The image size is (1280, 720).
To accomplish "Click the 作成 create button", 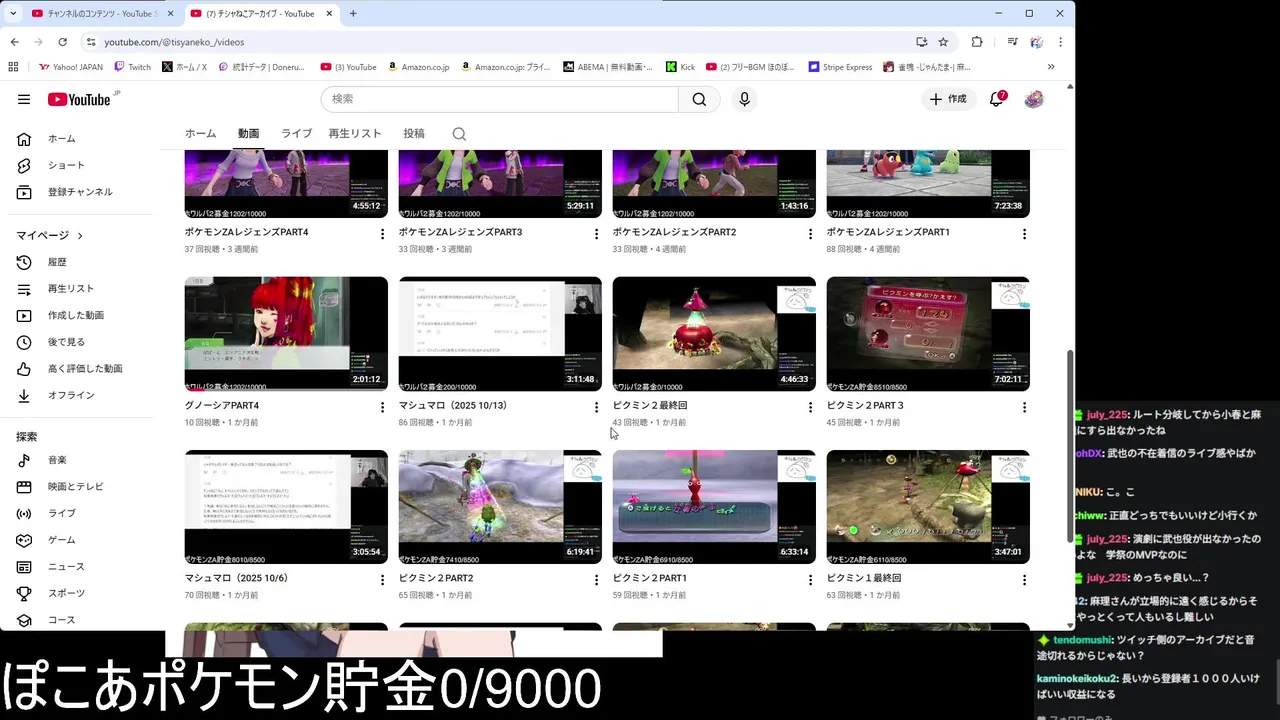I will tap(948, 99).
